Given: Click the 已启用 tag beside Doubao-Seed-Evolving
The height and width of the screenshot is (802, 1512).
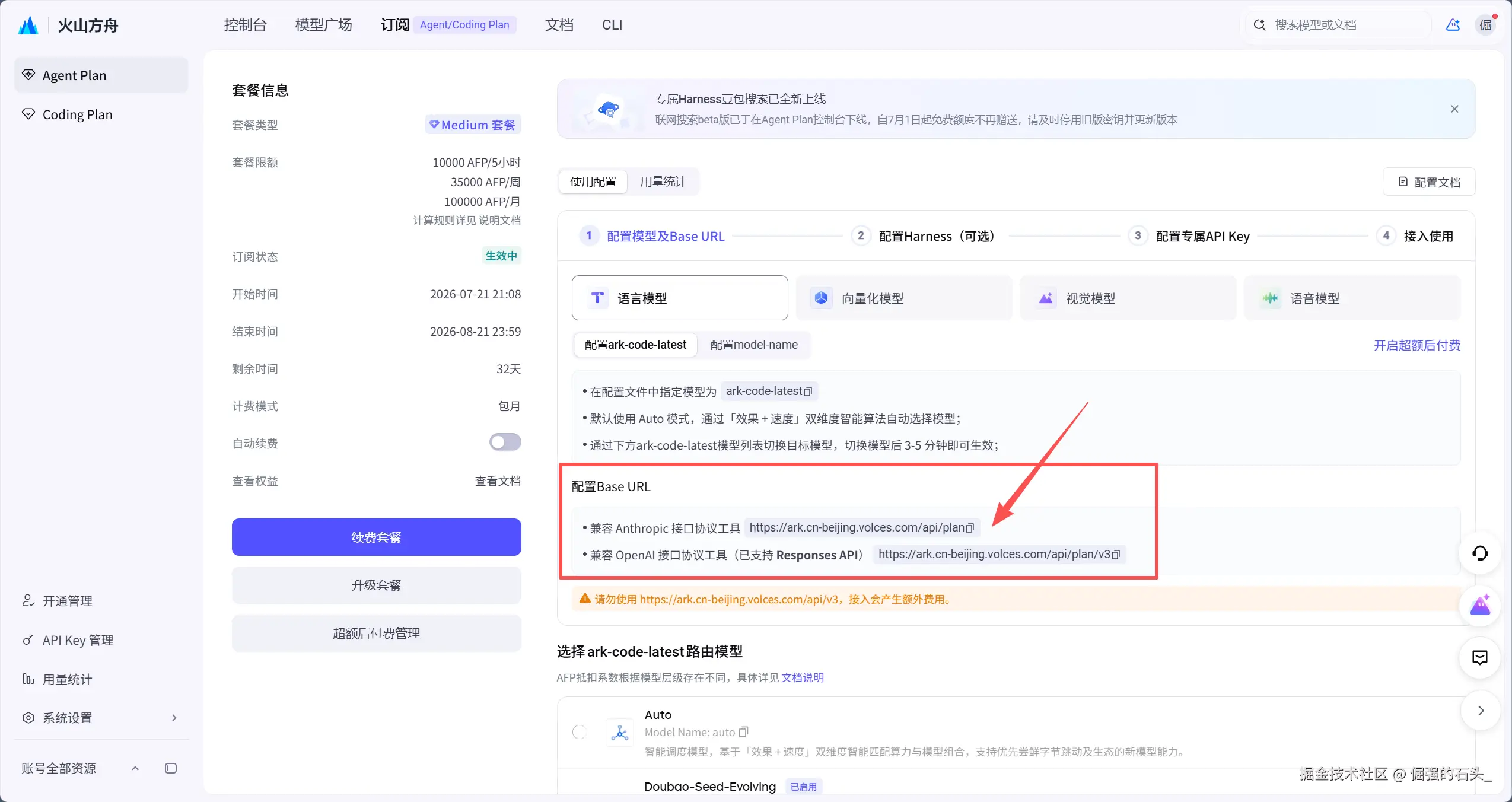Looking at the screenshot, I should click(804, 787).
